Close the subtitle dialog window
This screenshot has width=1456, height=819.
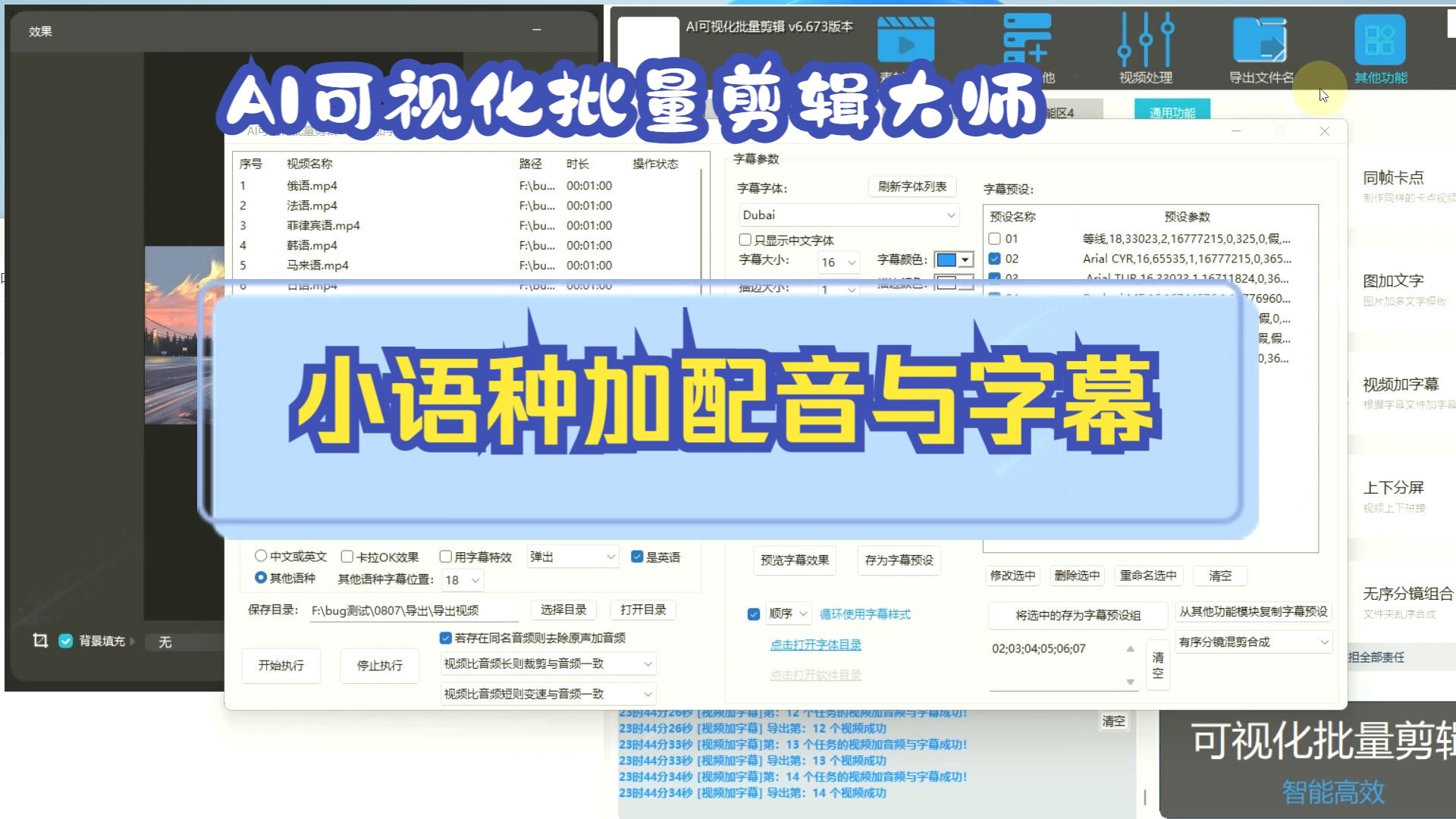[x=1325, y=131]
